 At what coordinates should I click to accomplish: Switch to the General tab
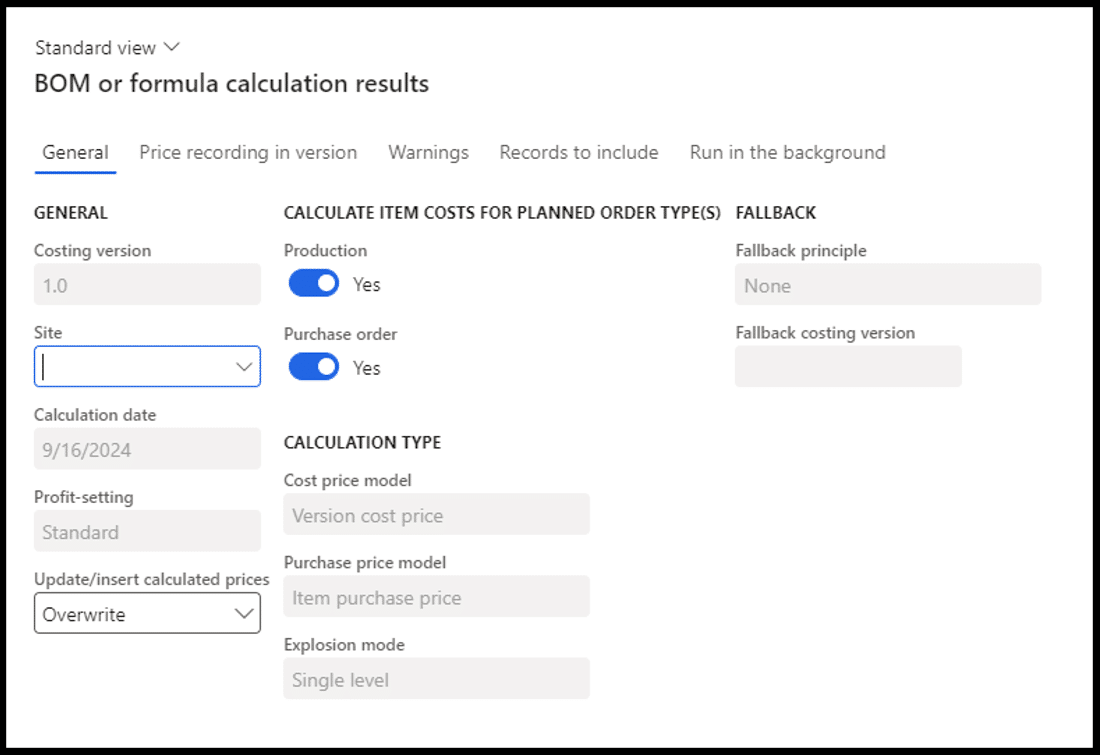[75, 153]
